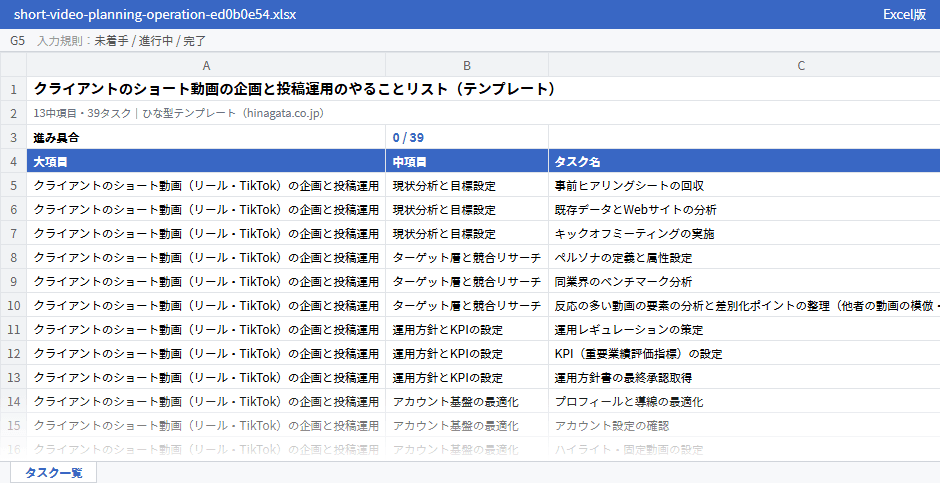Click cell '運用レギュレーションの策定'
This screenshot has width=940, height=483.
click(x=744, y=329)
